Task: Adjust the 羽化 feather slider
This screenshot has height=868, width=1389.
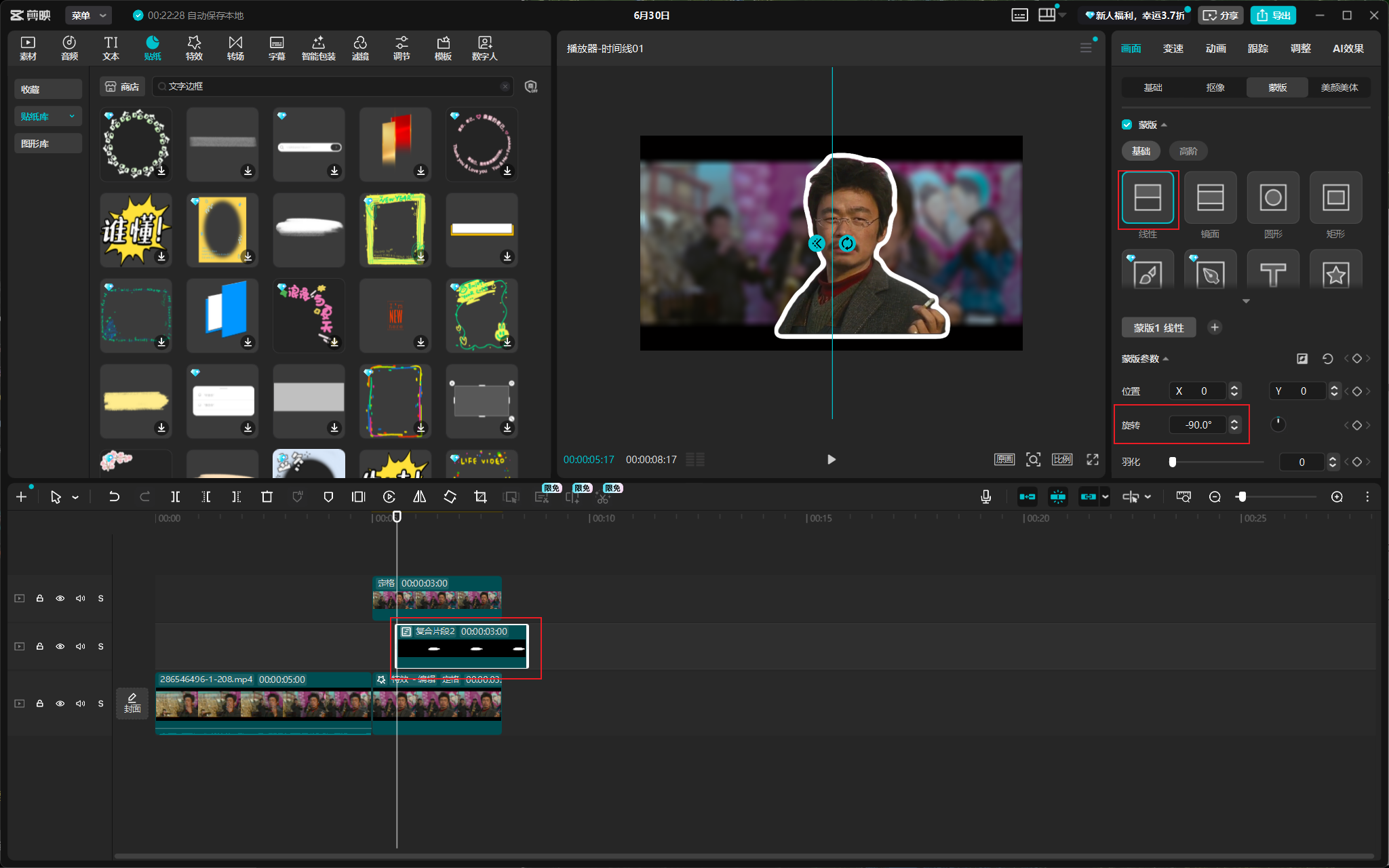Action: pos(1172,462)
